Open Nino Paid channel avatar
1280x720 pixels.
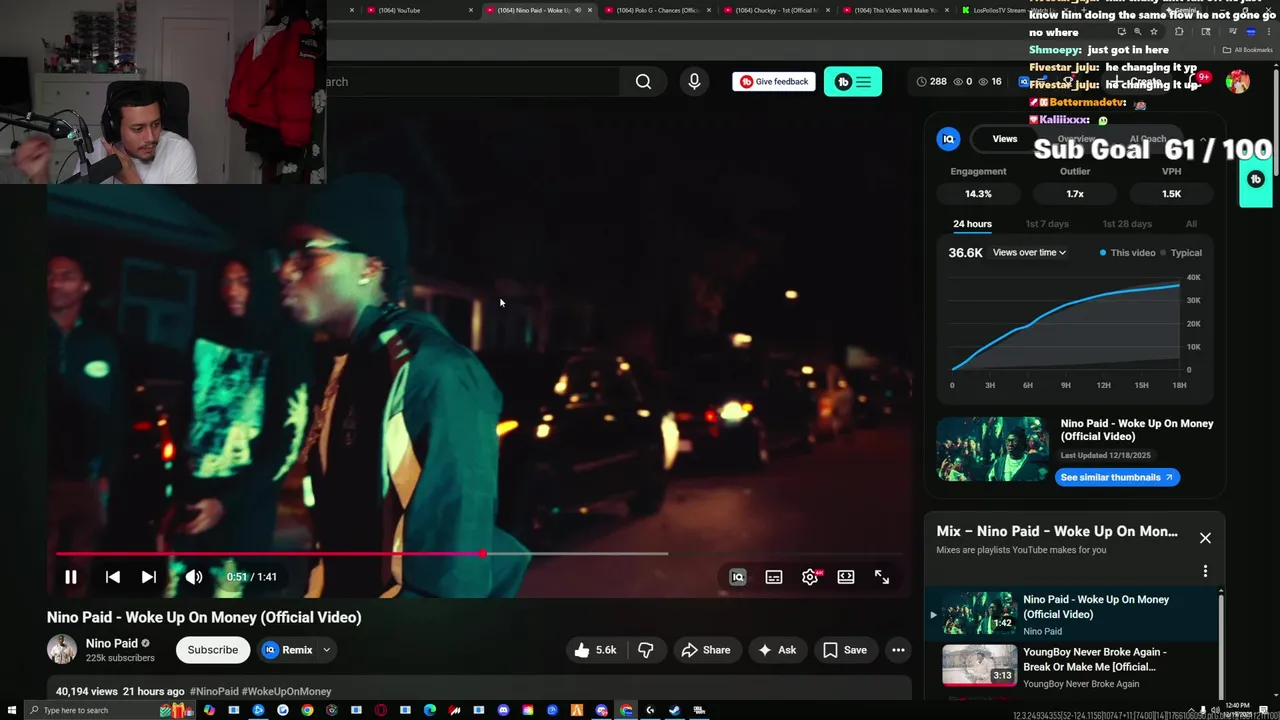pos(62,649)
